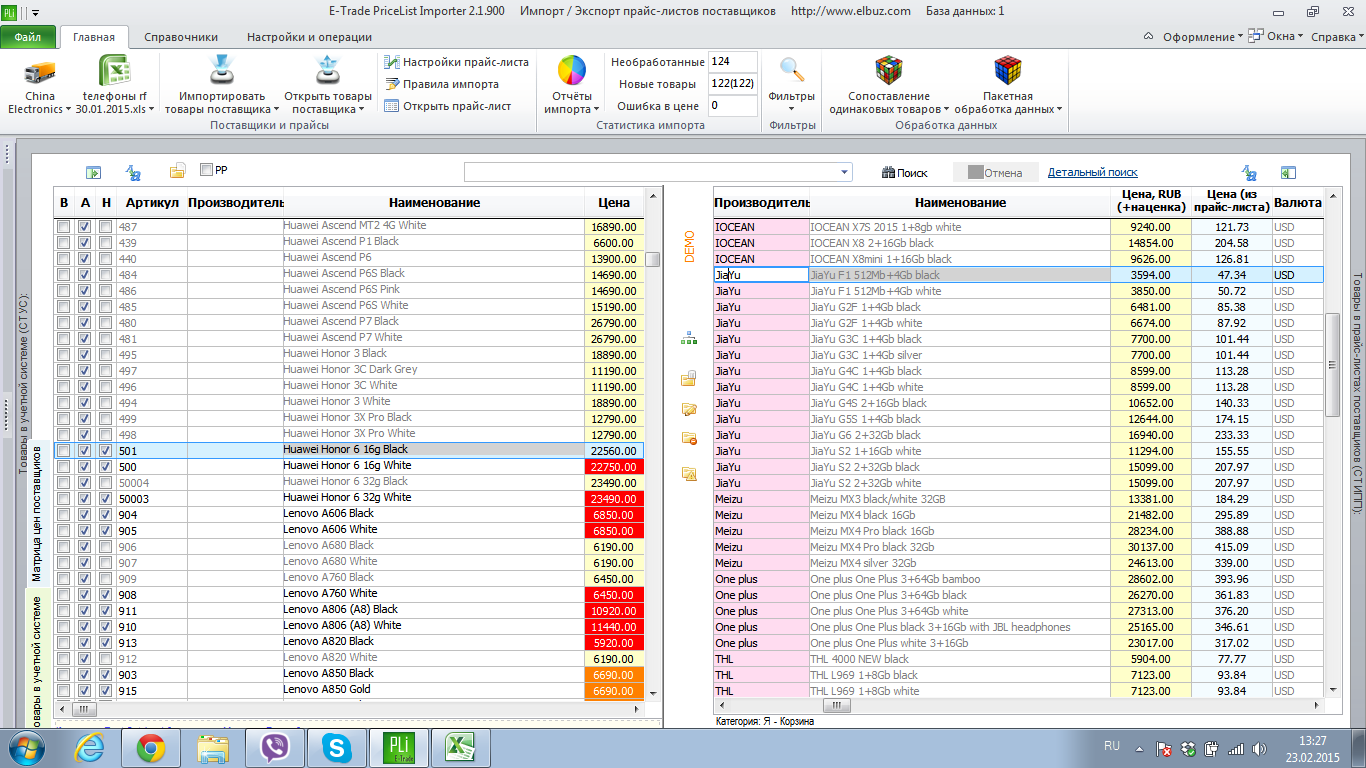
Task: Toggle the А checkbox for article 913
Action: (x=85, y=643)
